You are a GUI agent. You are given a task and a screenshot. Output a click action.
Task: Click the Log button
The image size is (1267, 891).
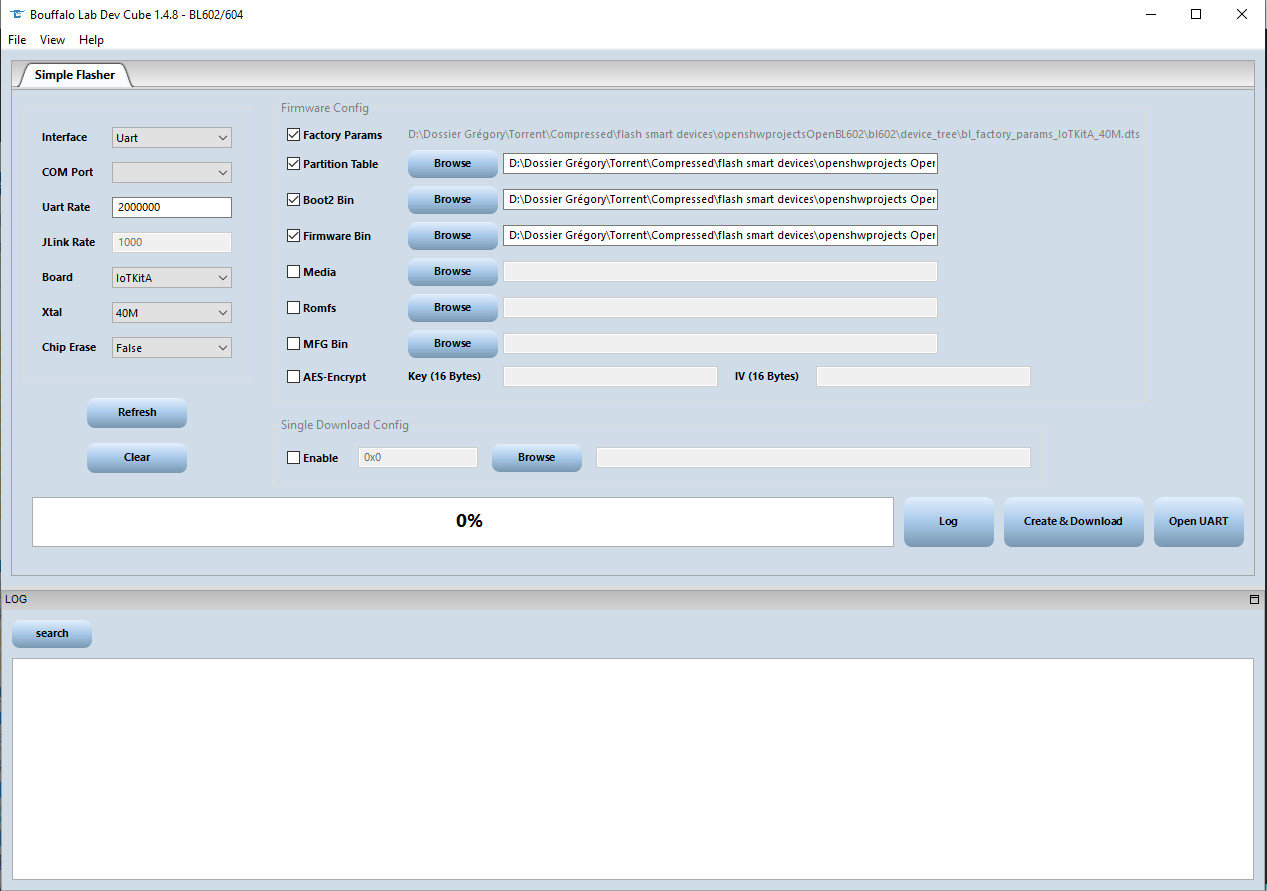949,522
